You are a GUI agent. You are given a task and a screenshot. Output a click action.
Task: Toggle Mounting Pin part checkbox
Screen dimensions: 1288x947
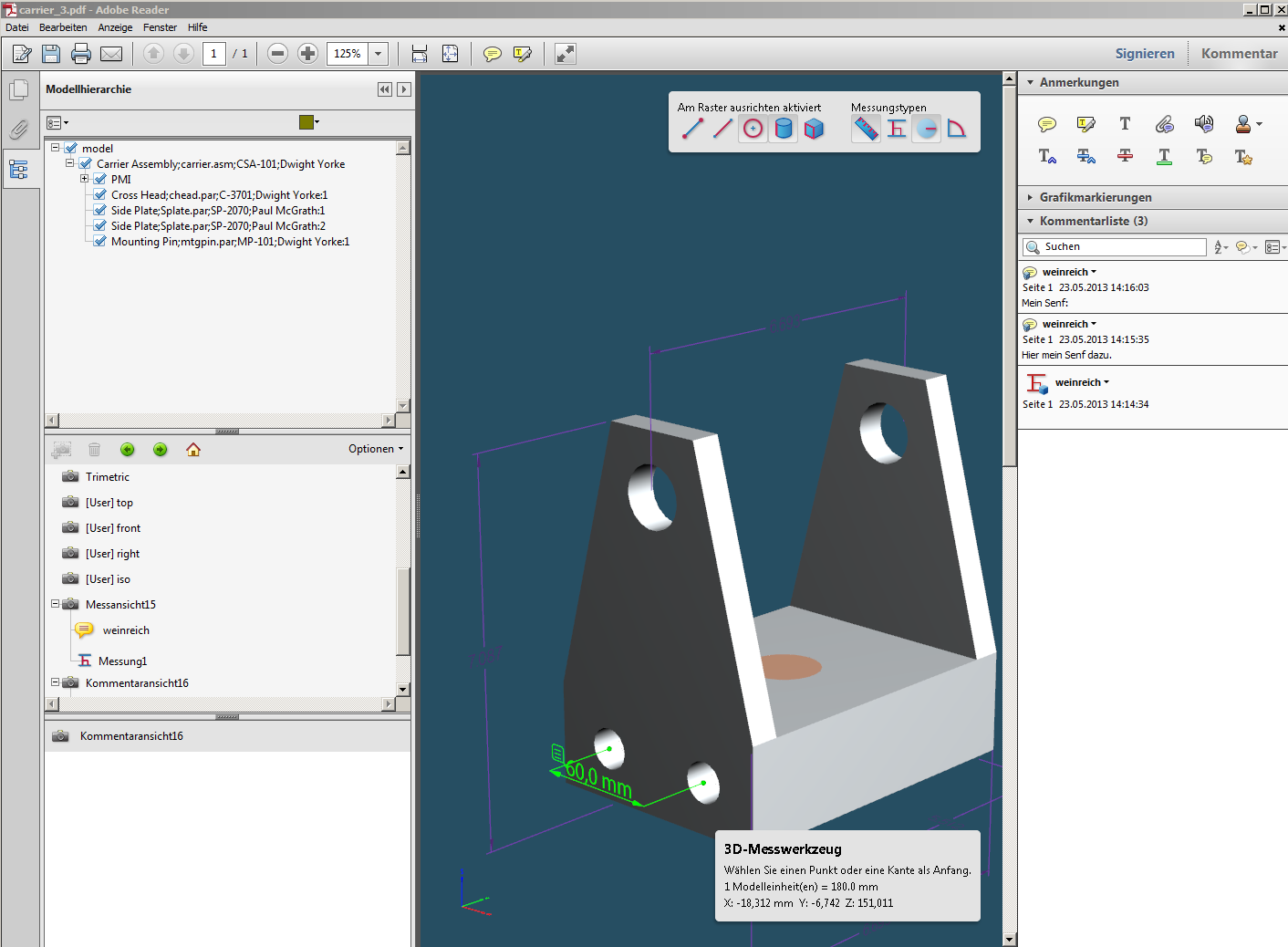coord(100,241)
